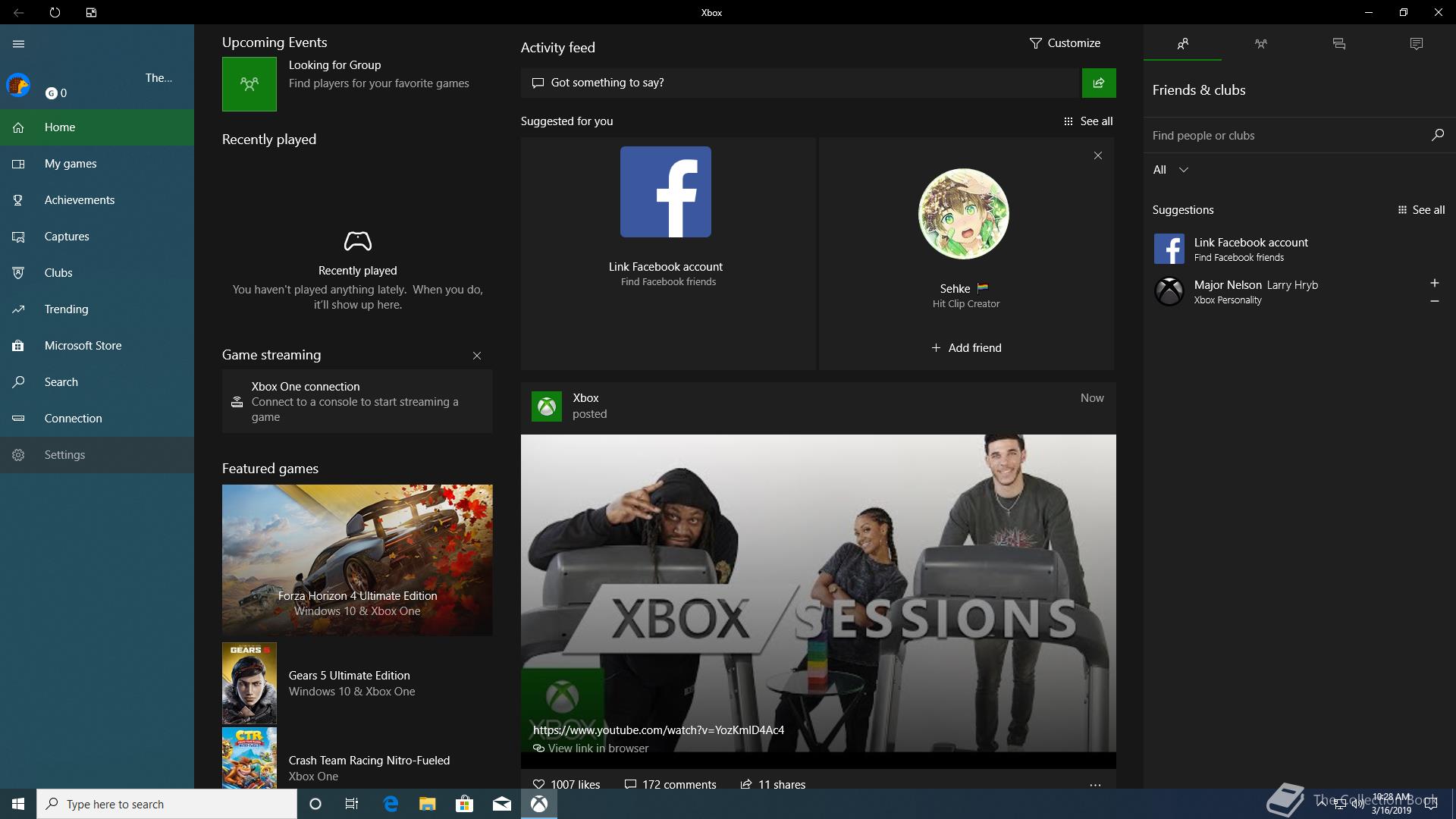Click the Type here to search box
1456x819 pixels.
(x=167, y=804)
